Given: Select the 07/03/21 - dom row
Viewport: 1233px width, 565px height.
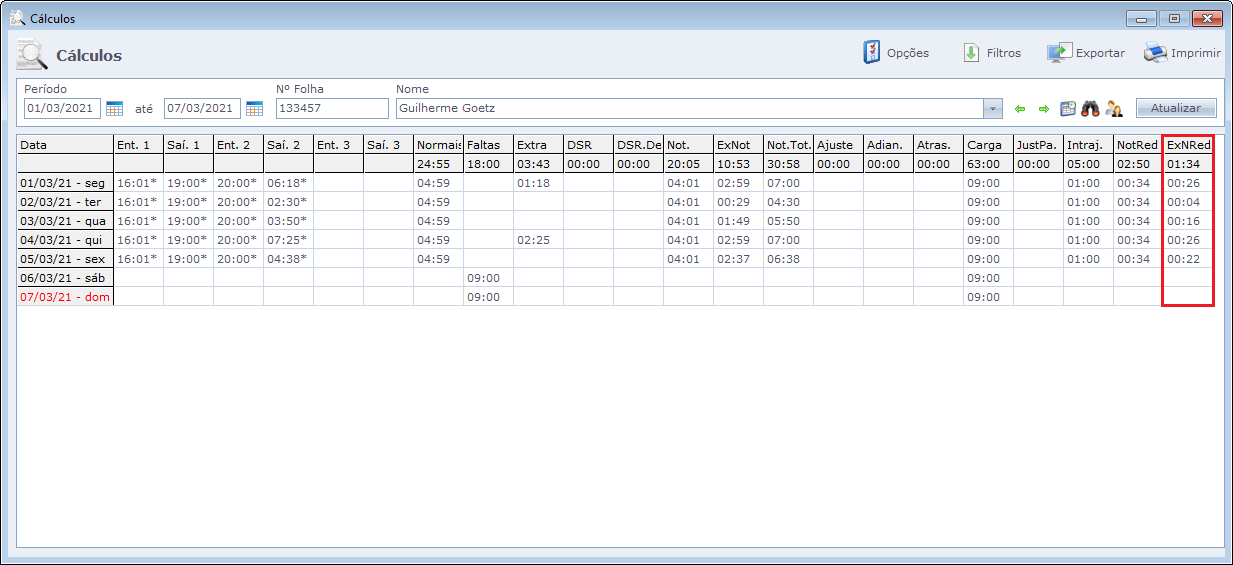Looking at the screenshot, I should click(x=64, y=297).
